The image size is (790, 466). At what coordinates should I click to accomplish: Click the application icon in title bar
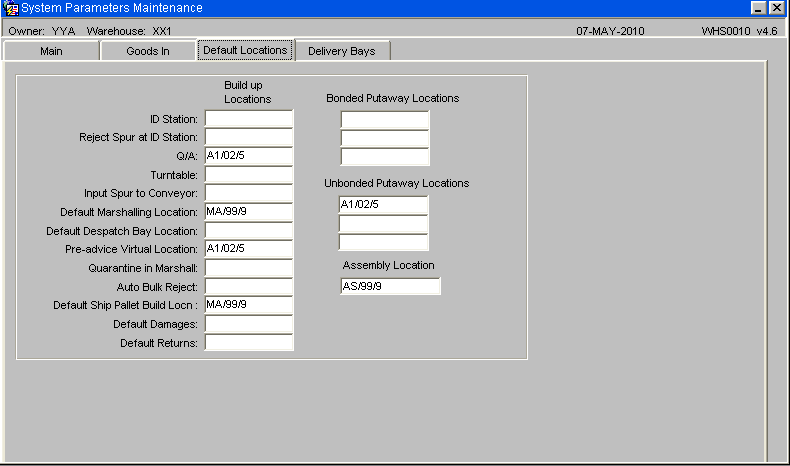tap(11, 8)
